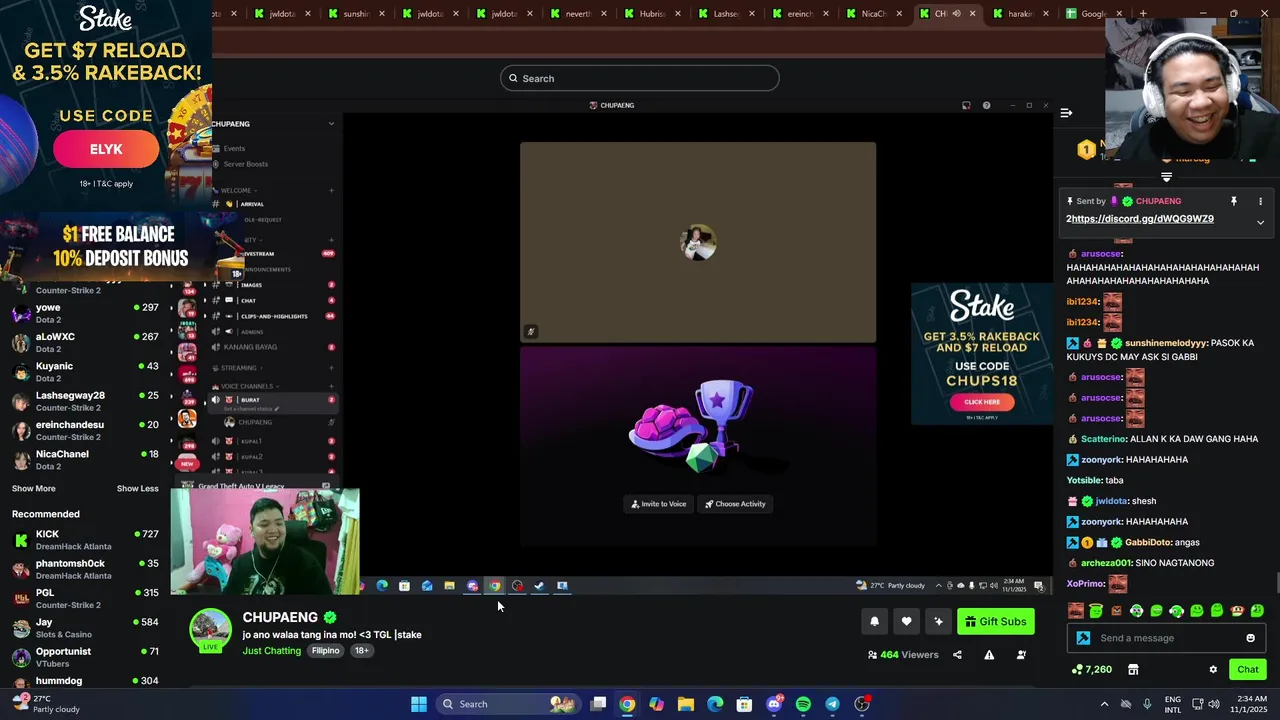Switch to the sunshin browser tab
Viewport: 1280px width, 720px height.
pos(356,14)
